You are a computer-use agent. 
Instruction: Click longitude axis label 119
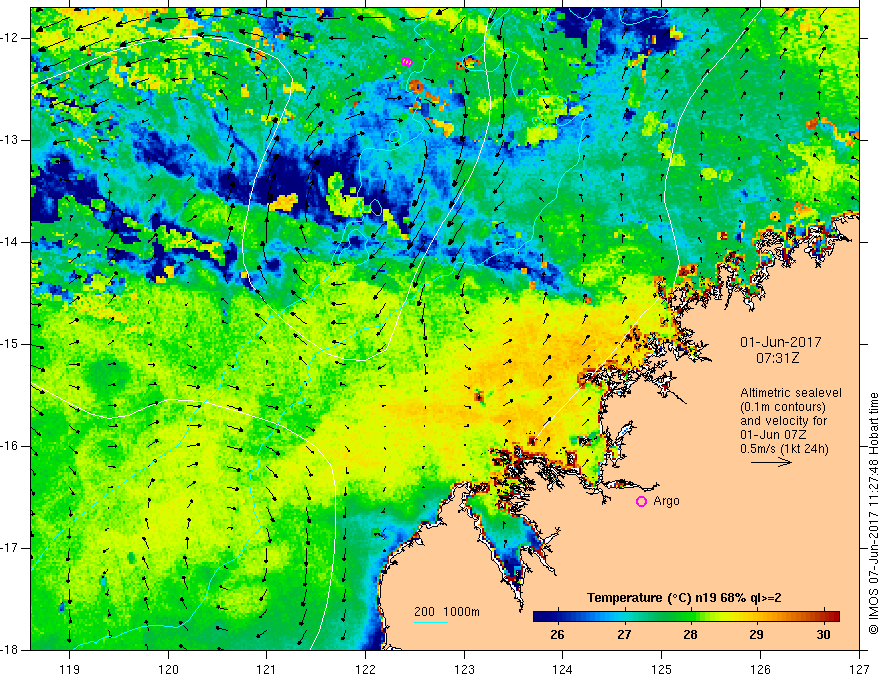pos(70,669)
